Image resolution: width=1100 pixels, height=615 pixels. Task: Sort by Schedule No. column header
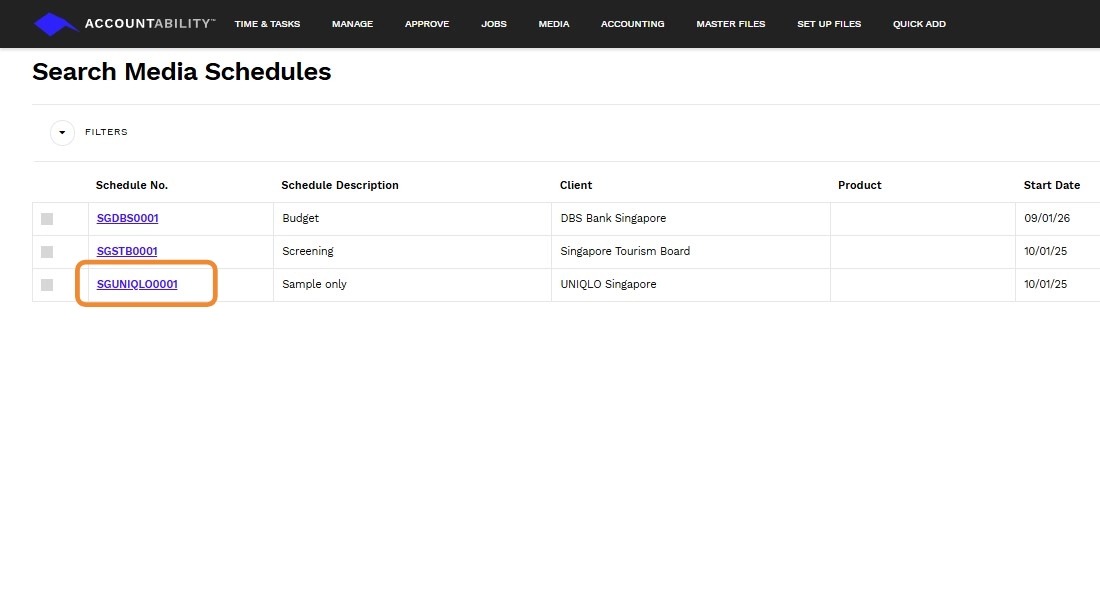132,185
